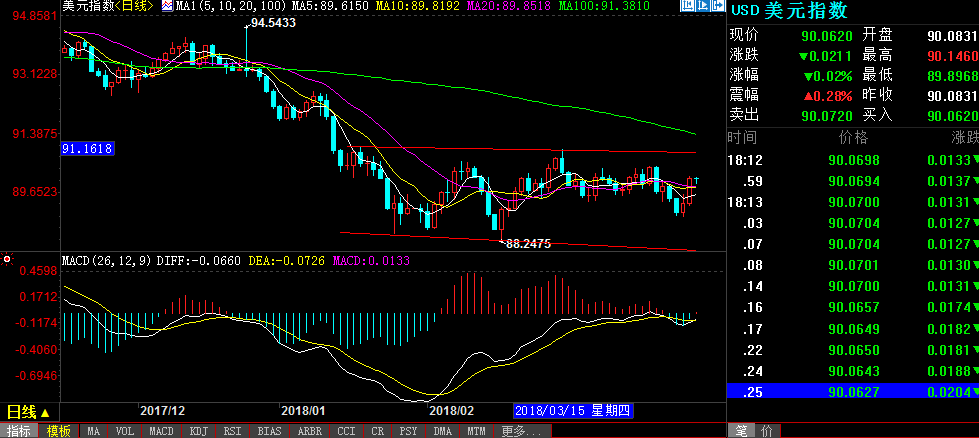Image resolution: width=979 pixels, height=438 pixels.
Task: Select the KDJ indicator
Action: pyautogui.click(x=197, y=431)
